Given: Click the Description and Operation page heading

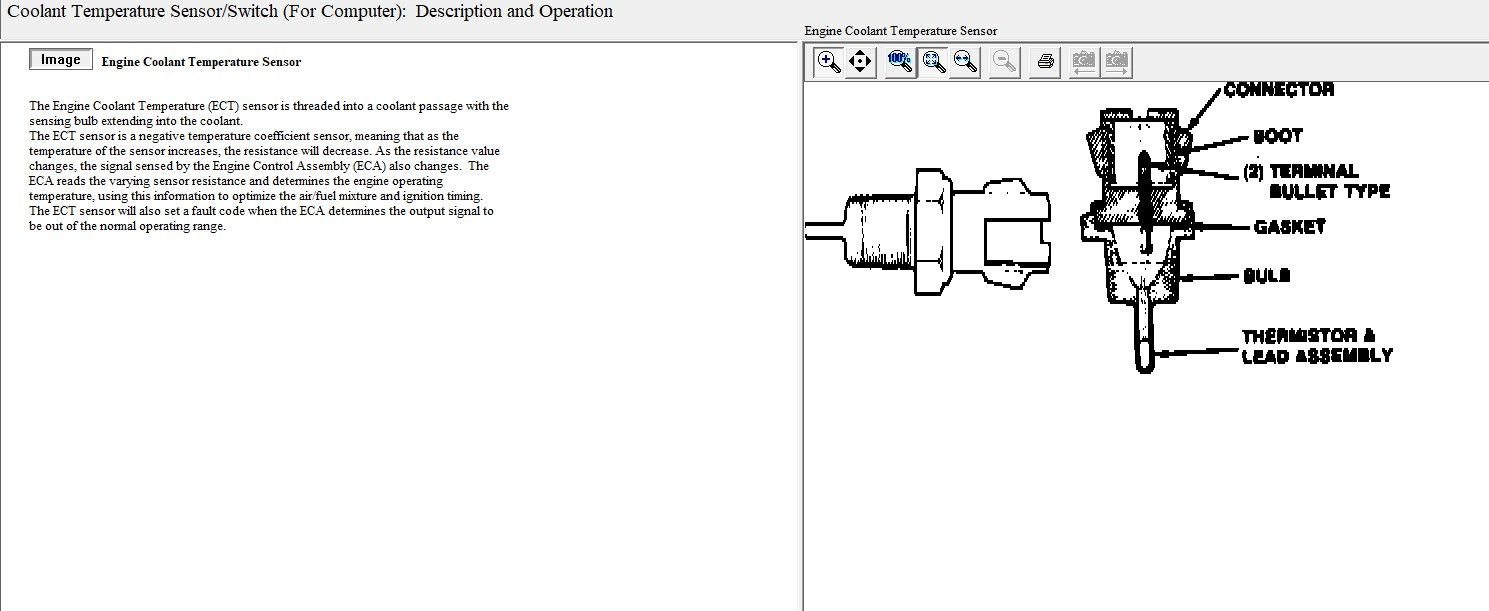Looking at the screenshot, I should (x=310, y=12).
